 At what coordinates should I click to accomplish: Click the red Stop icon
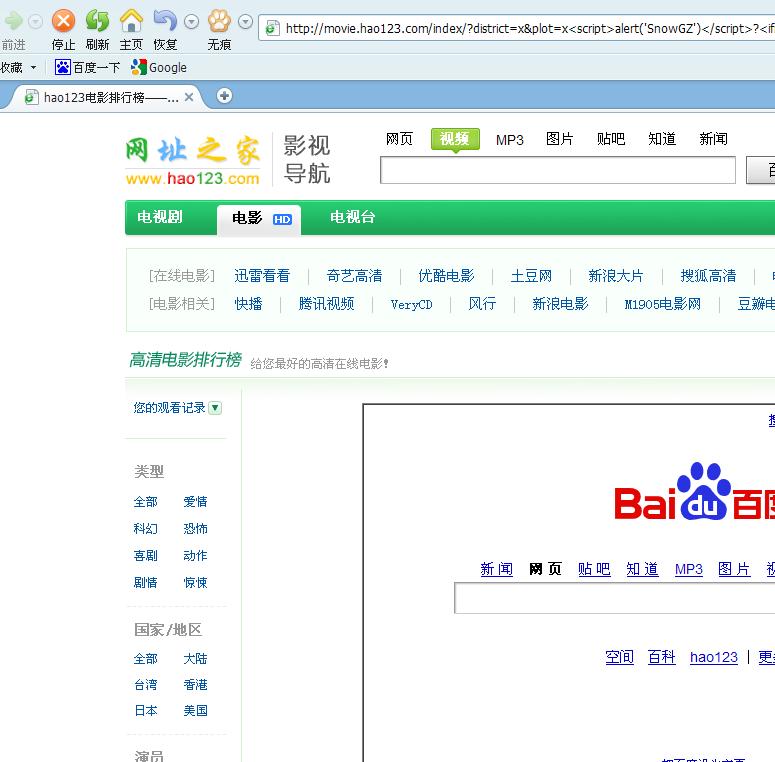click(x=64, y=21)
